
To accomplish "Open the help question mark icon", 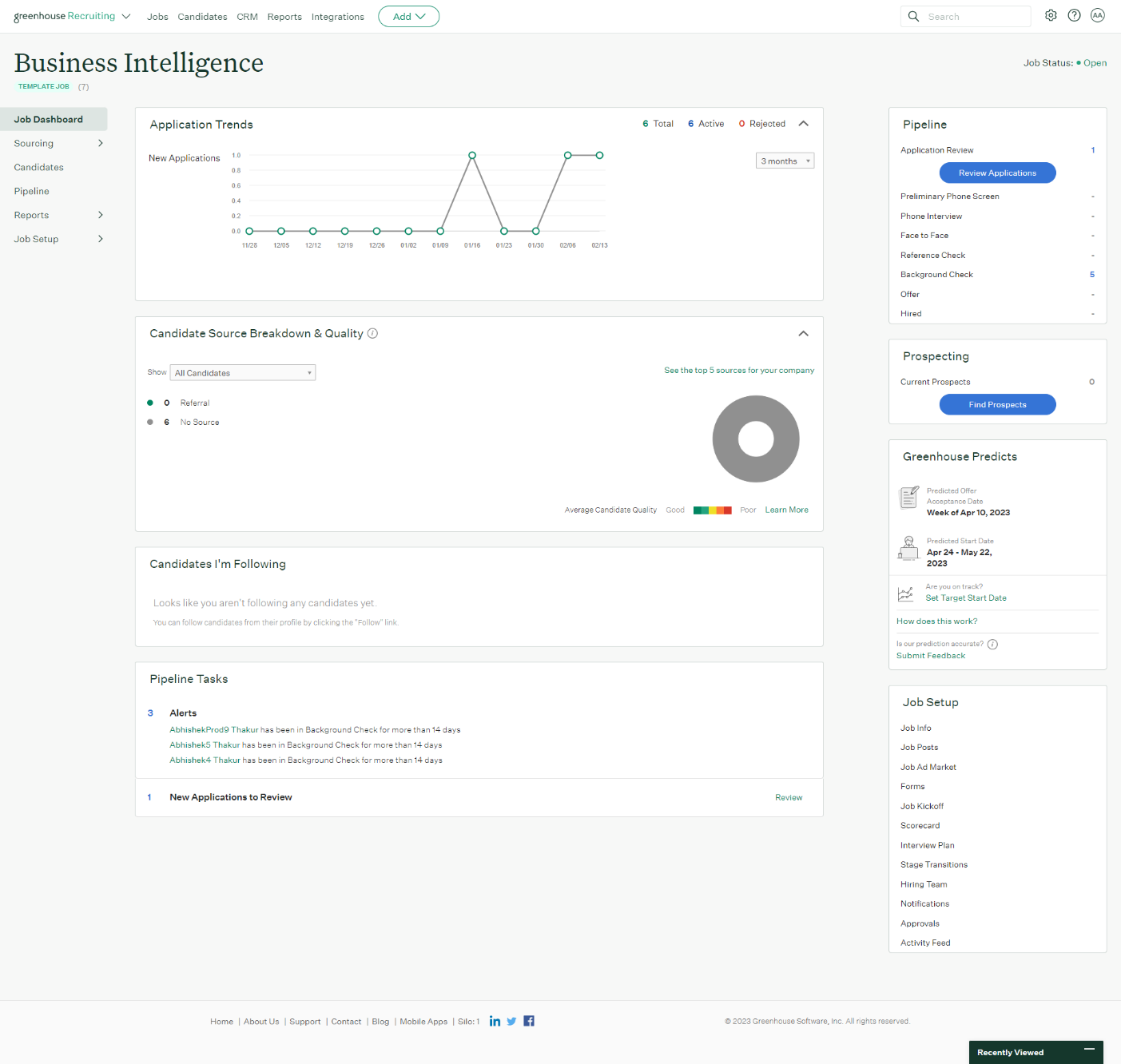I will [x=1074, y=15].
